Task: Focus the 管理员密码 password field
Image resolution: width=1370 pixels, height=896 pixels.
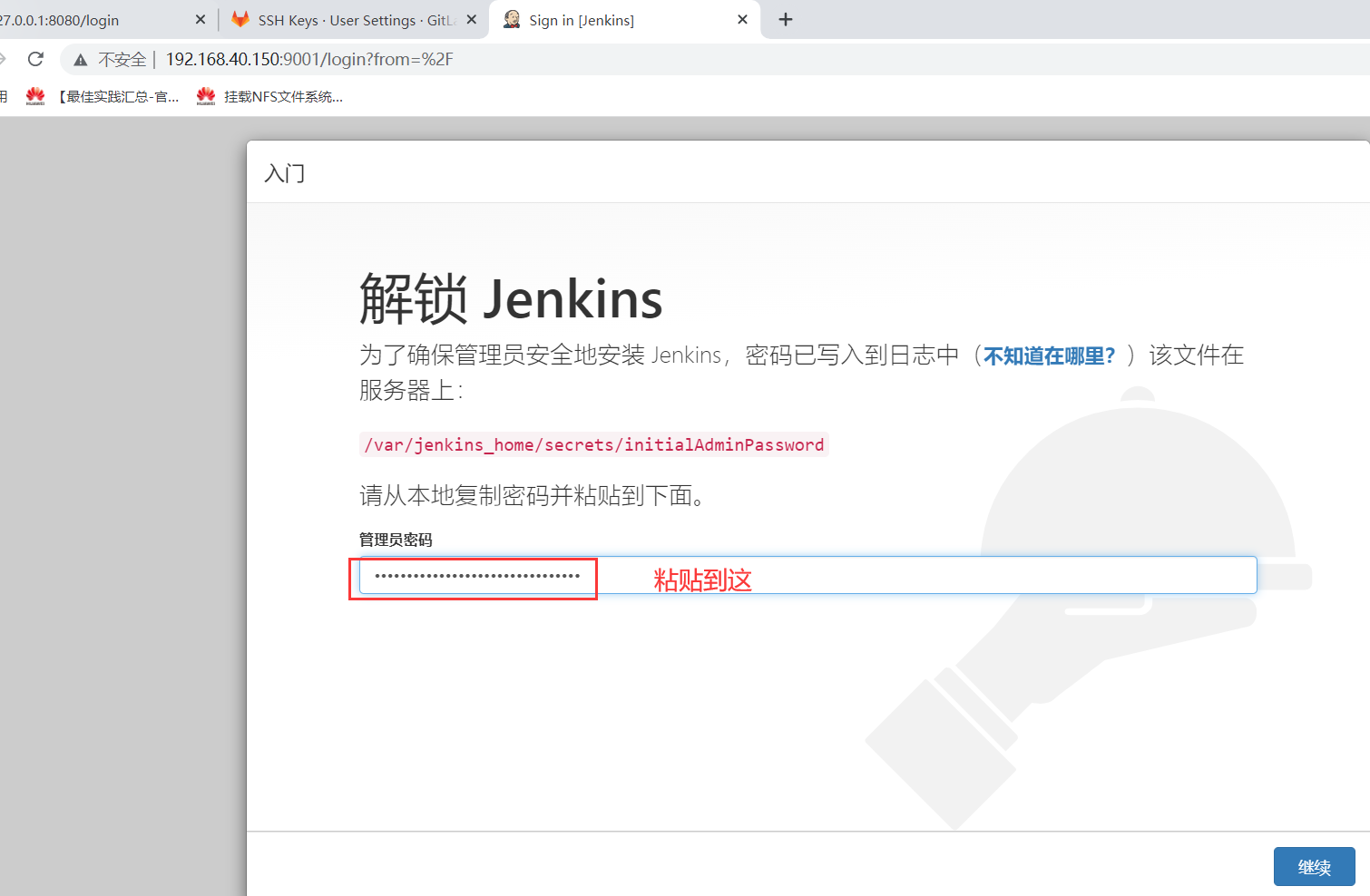Action: pyautogui.click(x=807, y=575)
